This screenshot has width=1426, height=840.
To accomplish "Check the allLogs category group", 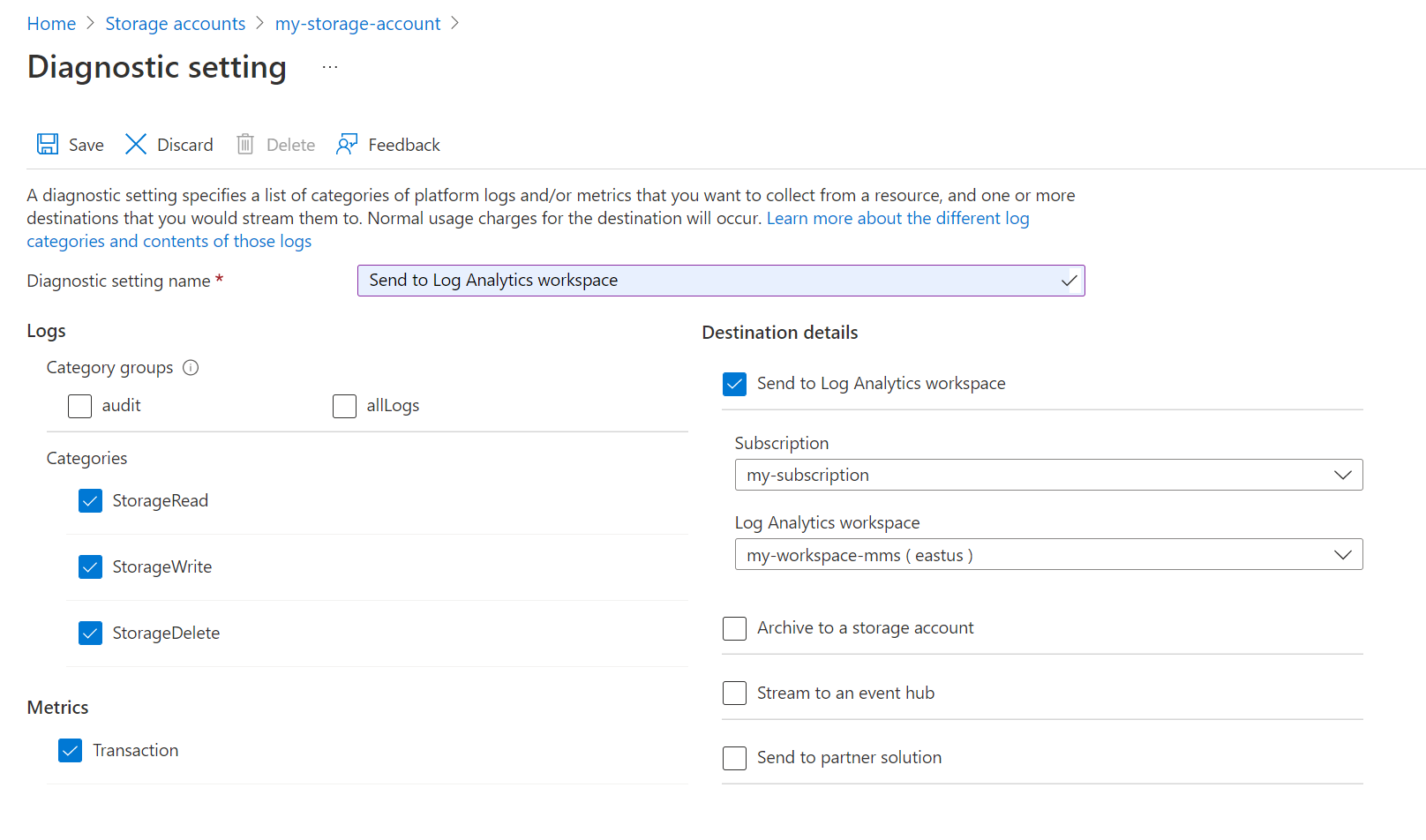I will [344, 406].
